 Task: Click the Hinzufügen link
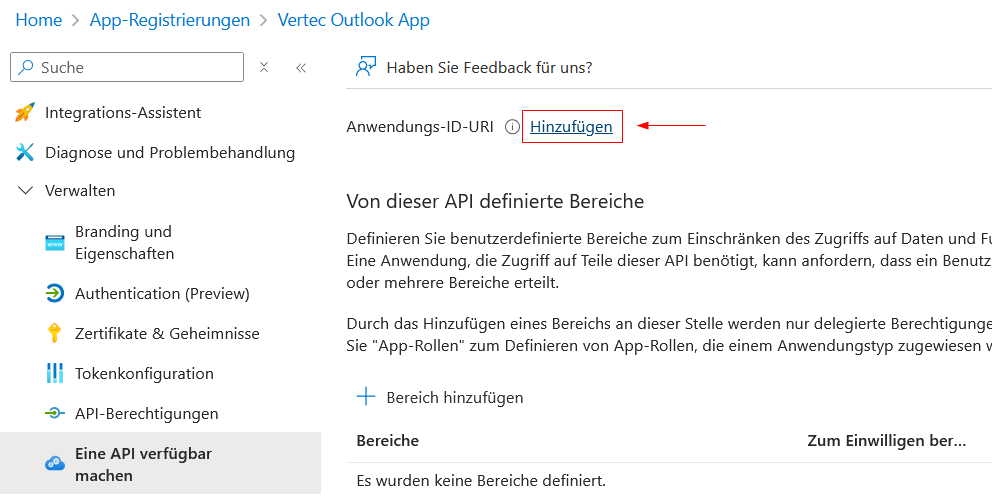(x=571, y=127)
